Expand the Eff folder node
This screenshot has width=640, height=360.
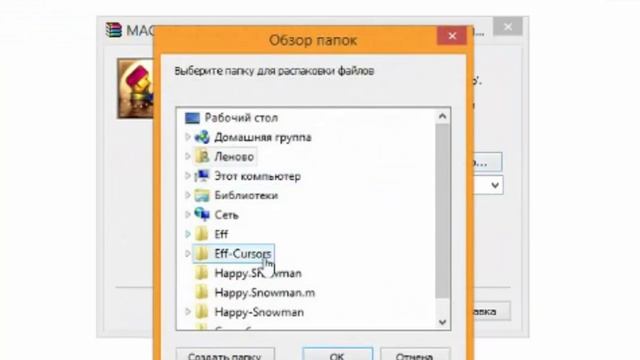[x=188, y=234]
